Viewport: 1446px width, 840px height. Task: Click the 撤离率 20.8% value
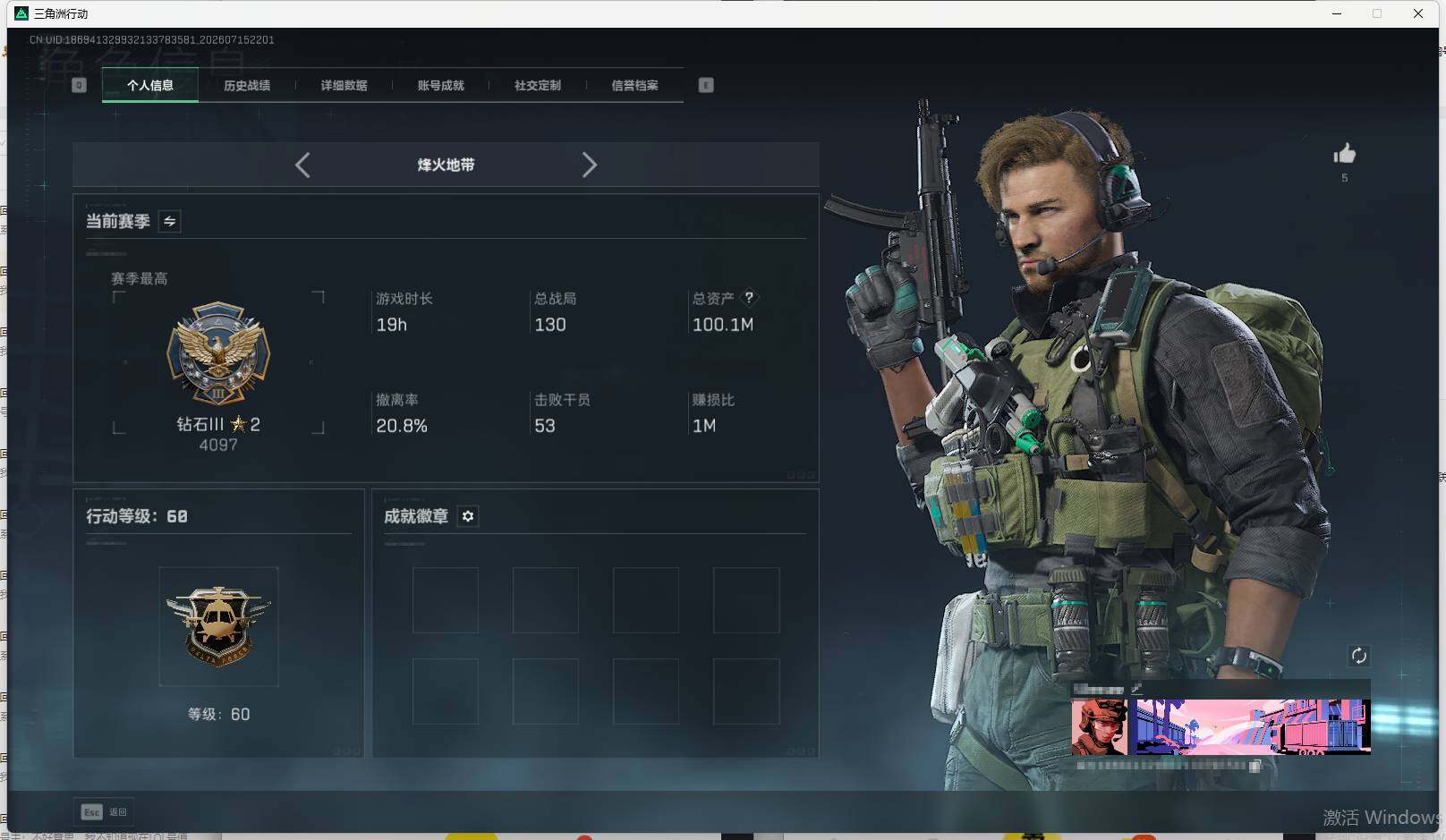[x=402, y=426]
